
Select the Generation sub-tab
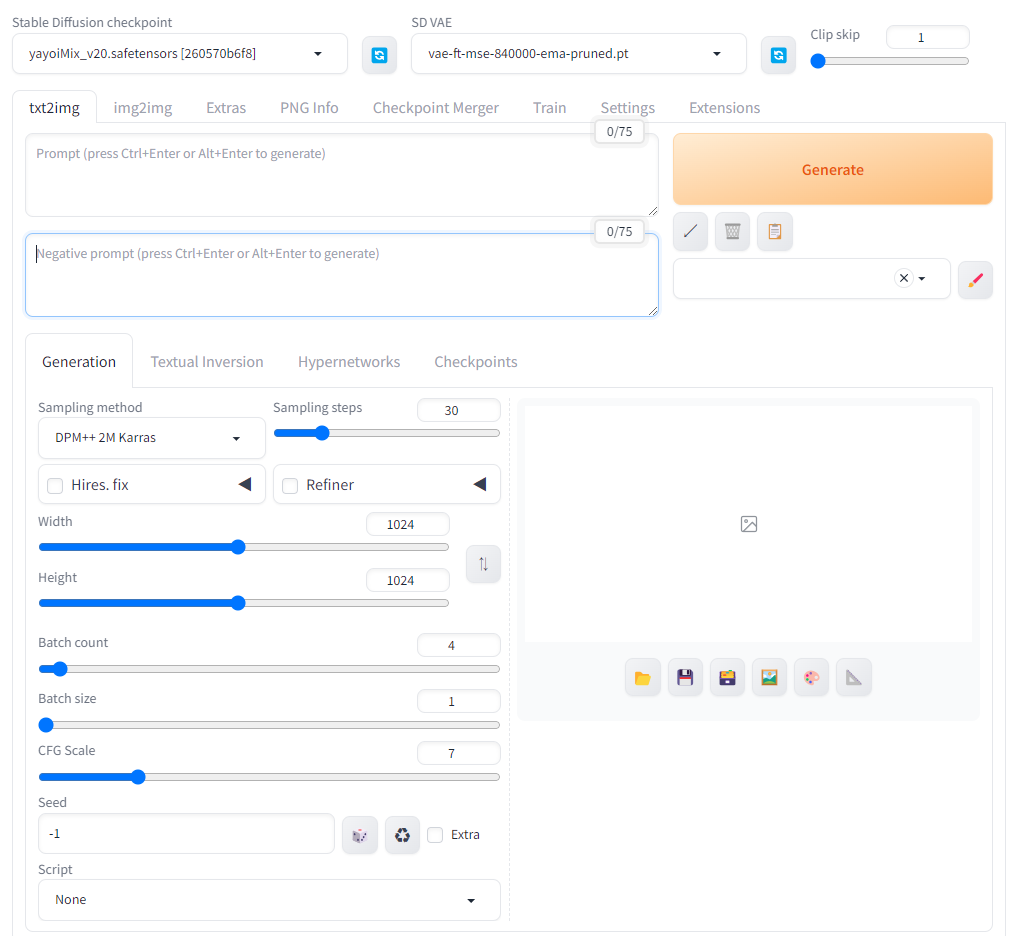tap(79, 361)
